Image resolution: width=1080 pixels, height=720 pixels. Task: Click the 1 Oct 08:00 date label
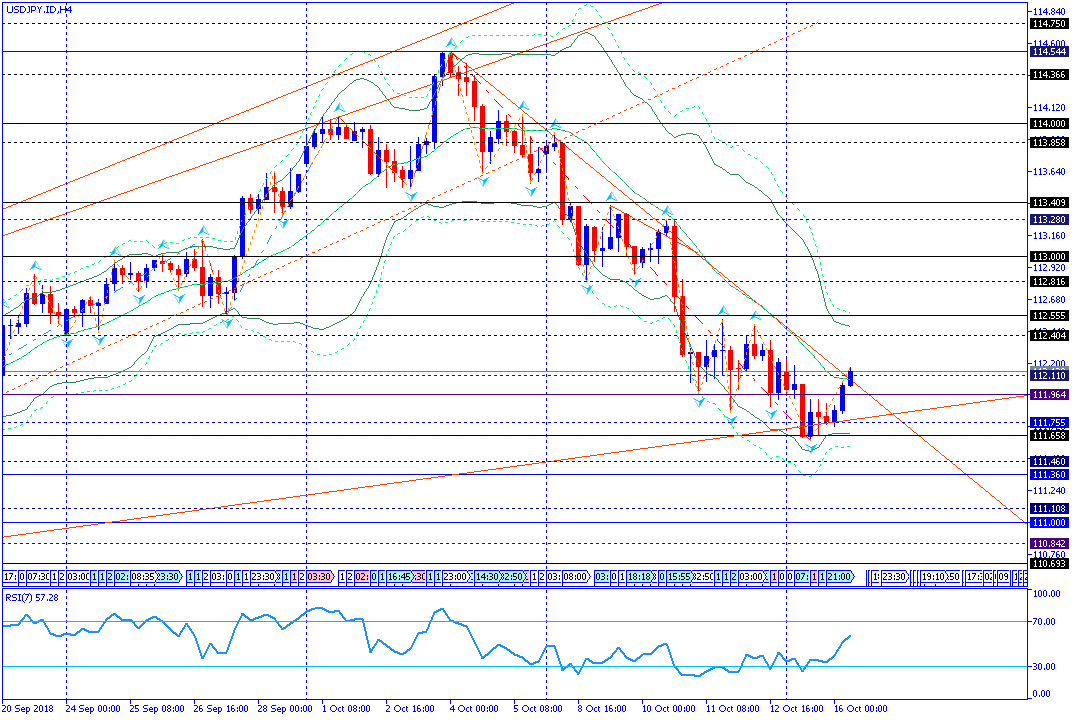(x=346, y=709)
